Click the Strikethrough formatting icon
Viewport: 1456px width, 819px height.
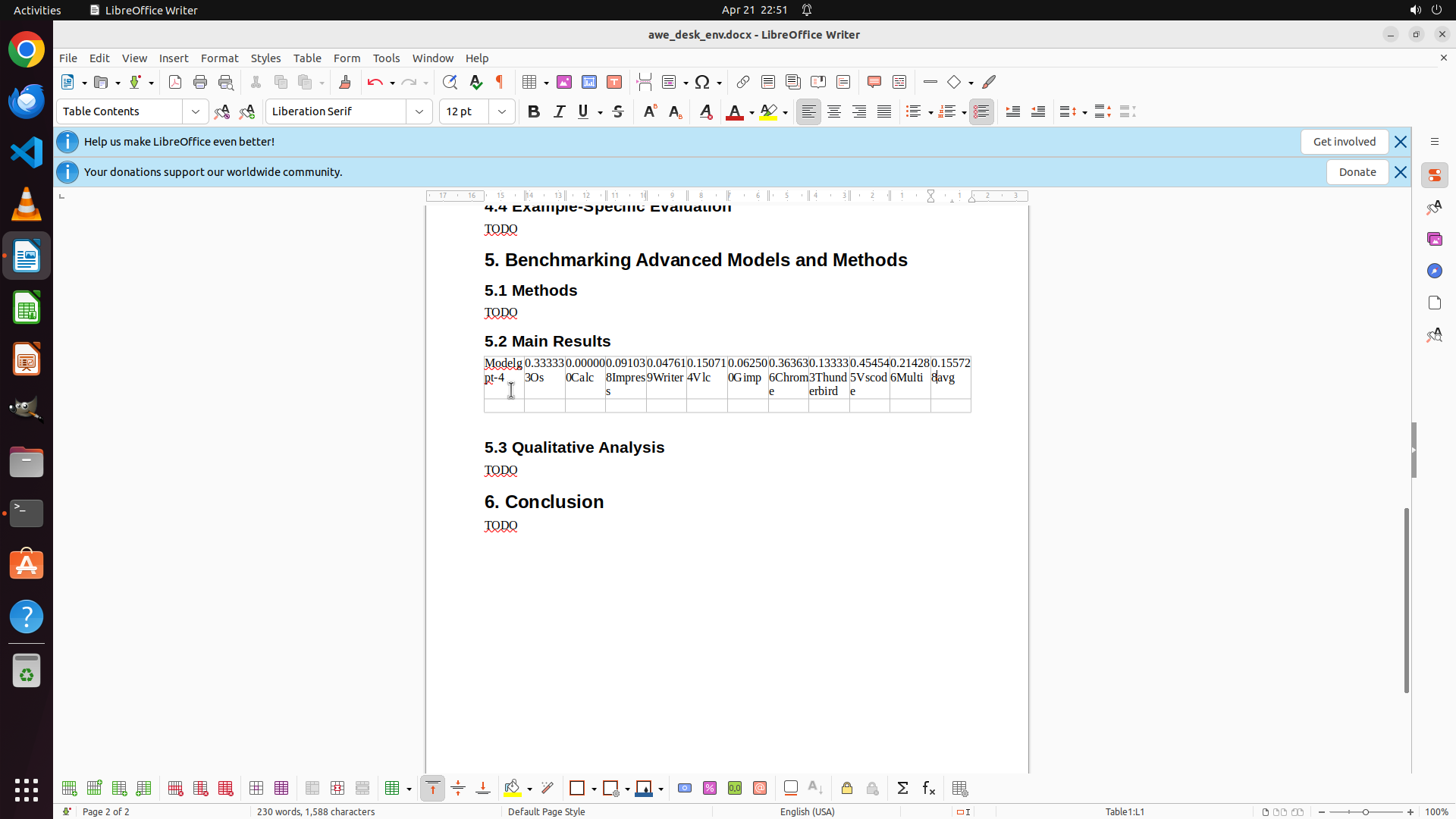pyautogui.click(x=618, y=111)
